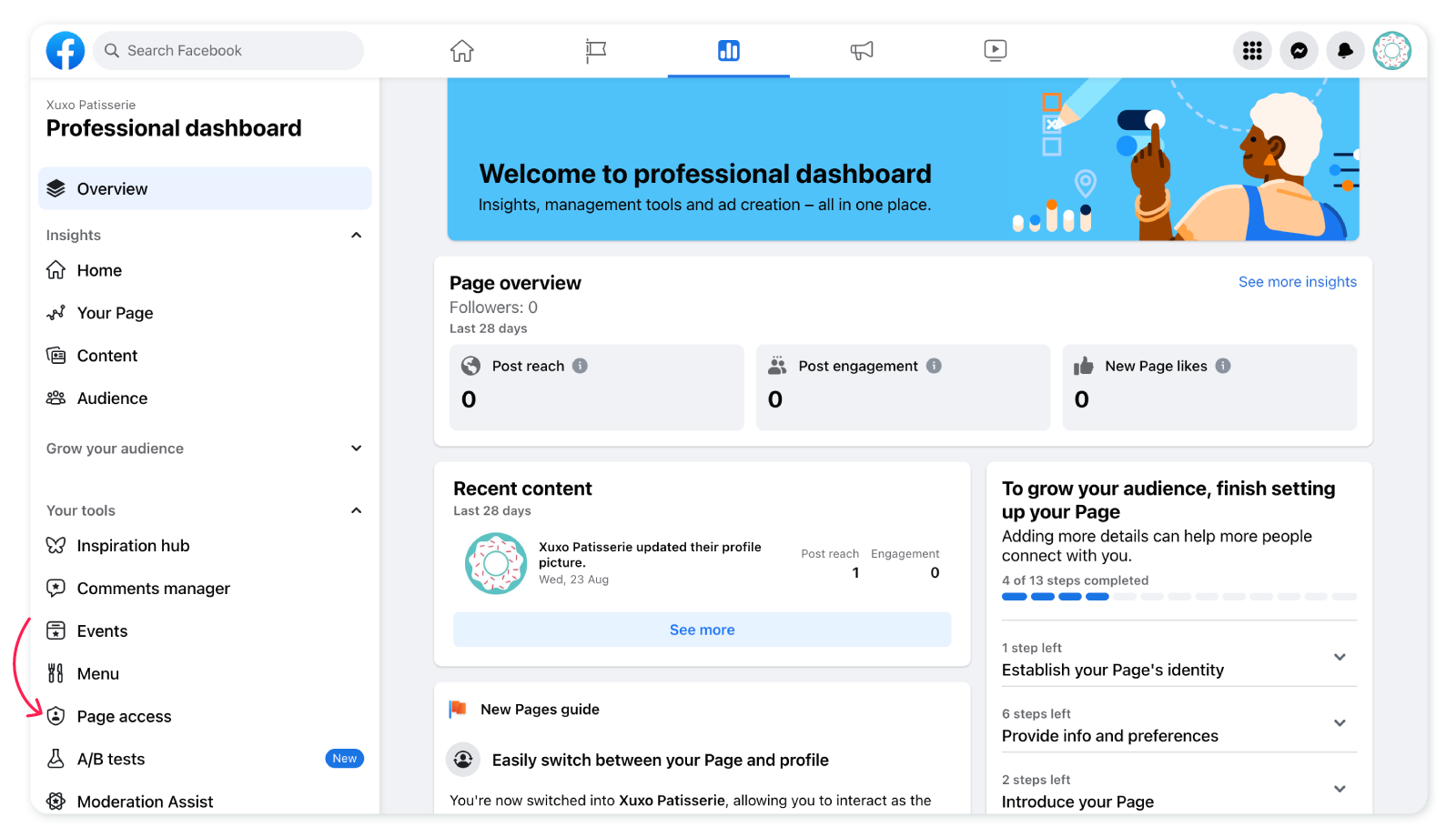Open the Events tool

[205, 631]
